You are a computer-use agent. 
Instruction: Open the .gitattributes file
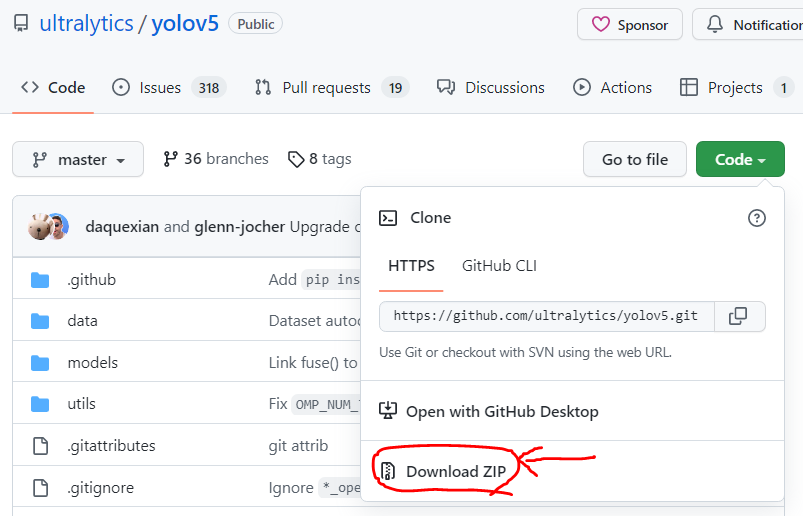coord(111,445)
